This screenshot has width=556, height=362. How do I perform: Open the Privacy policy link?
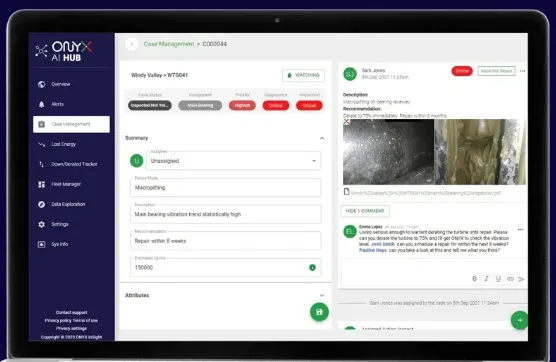click(x=58, y=321)
